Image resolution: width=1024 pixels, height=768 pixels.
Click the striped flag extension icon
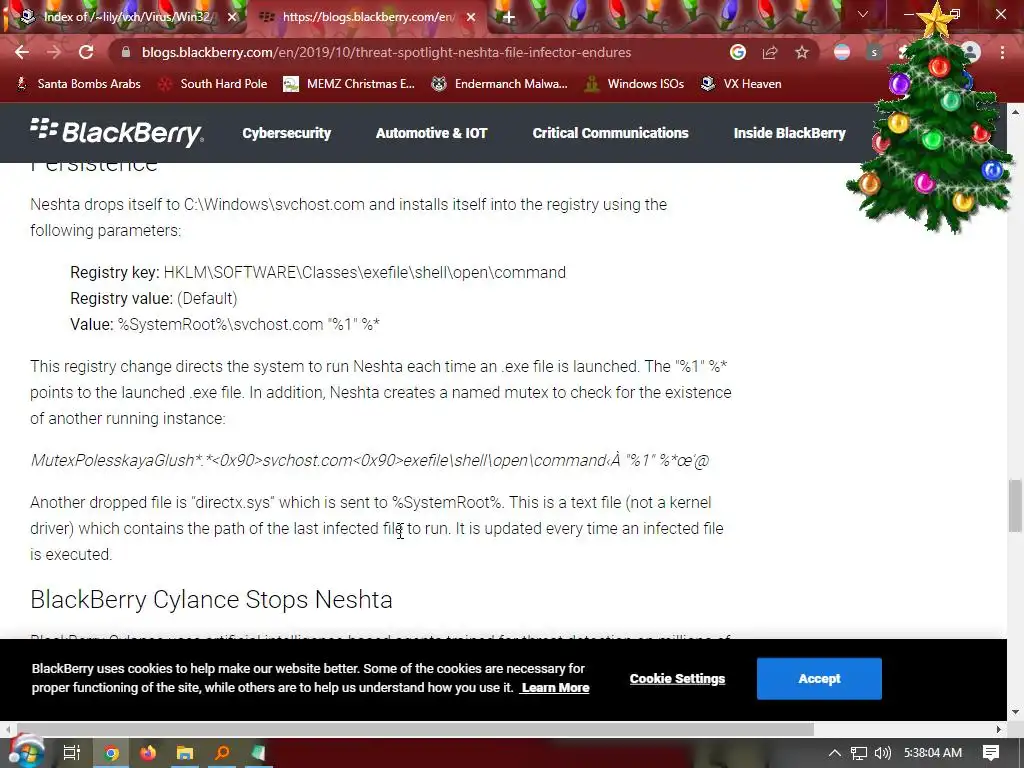(x=842, y=52)
